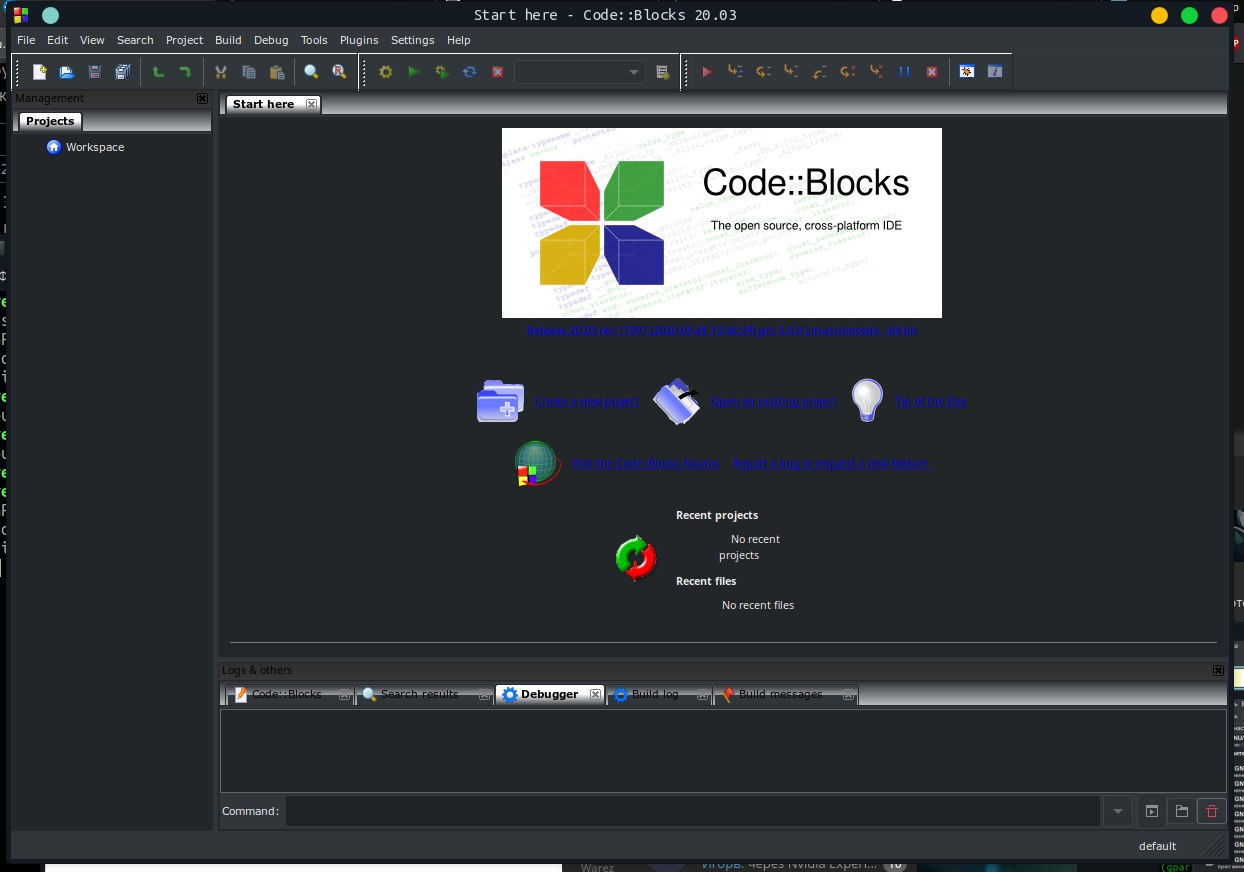Click Report a bug or request feature link
This screenshot has height=872, width=1244.
tap(830, 463)
